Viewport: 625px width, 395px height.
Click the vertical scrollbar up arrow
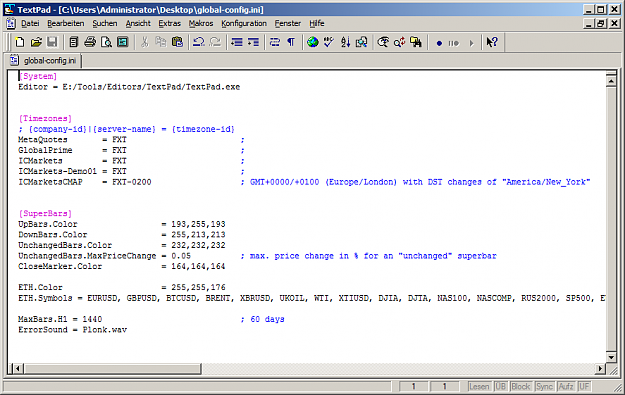tap(611, 81)
